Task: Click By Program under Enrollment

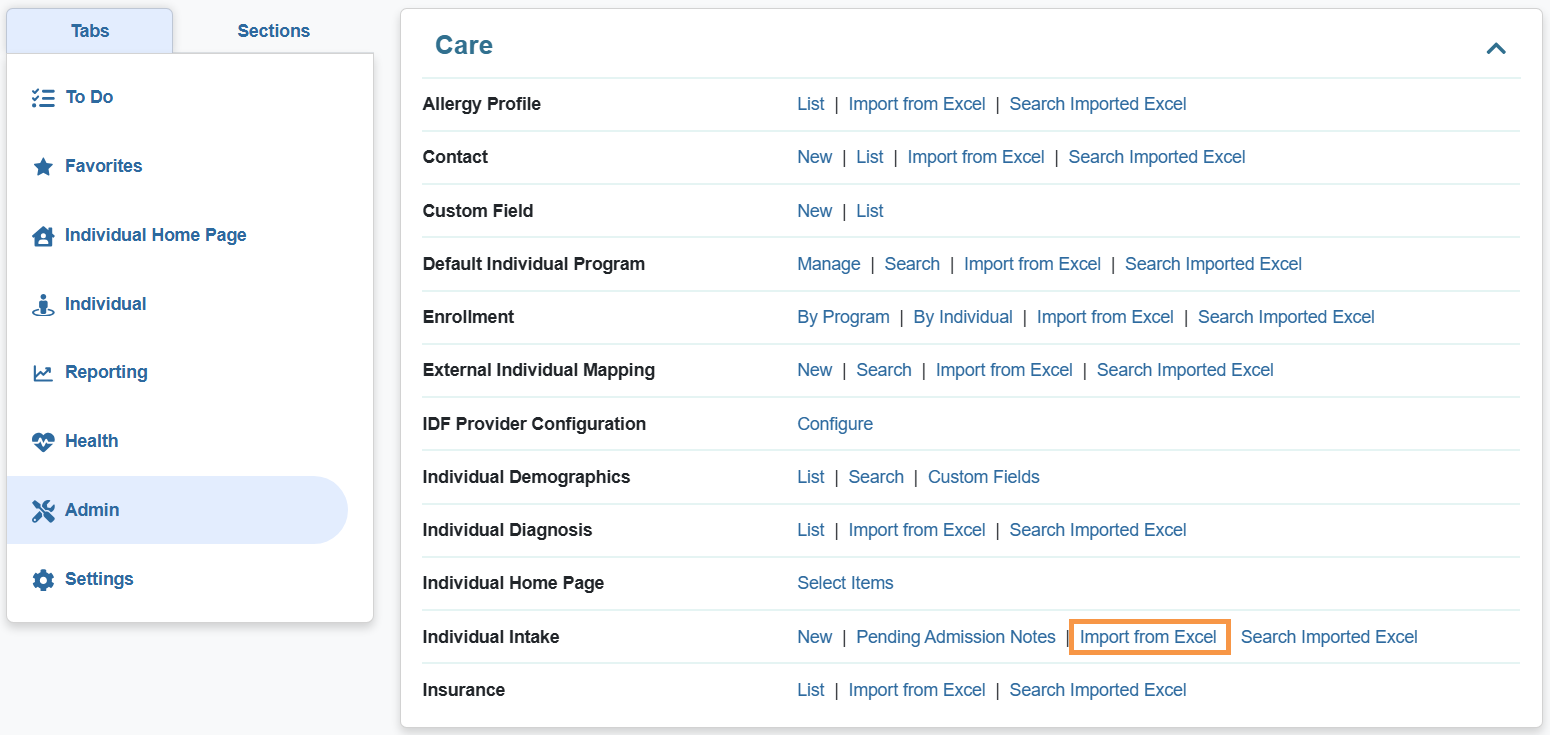Action: coord(842,317)
